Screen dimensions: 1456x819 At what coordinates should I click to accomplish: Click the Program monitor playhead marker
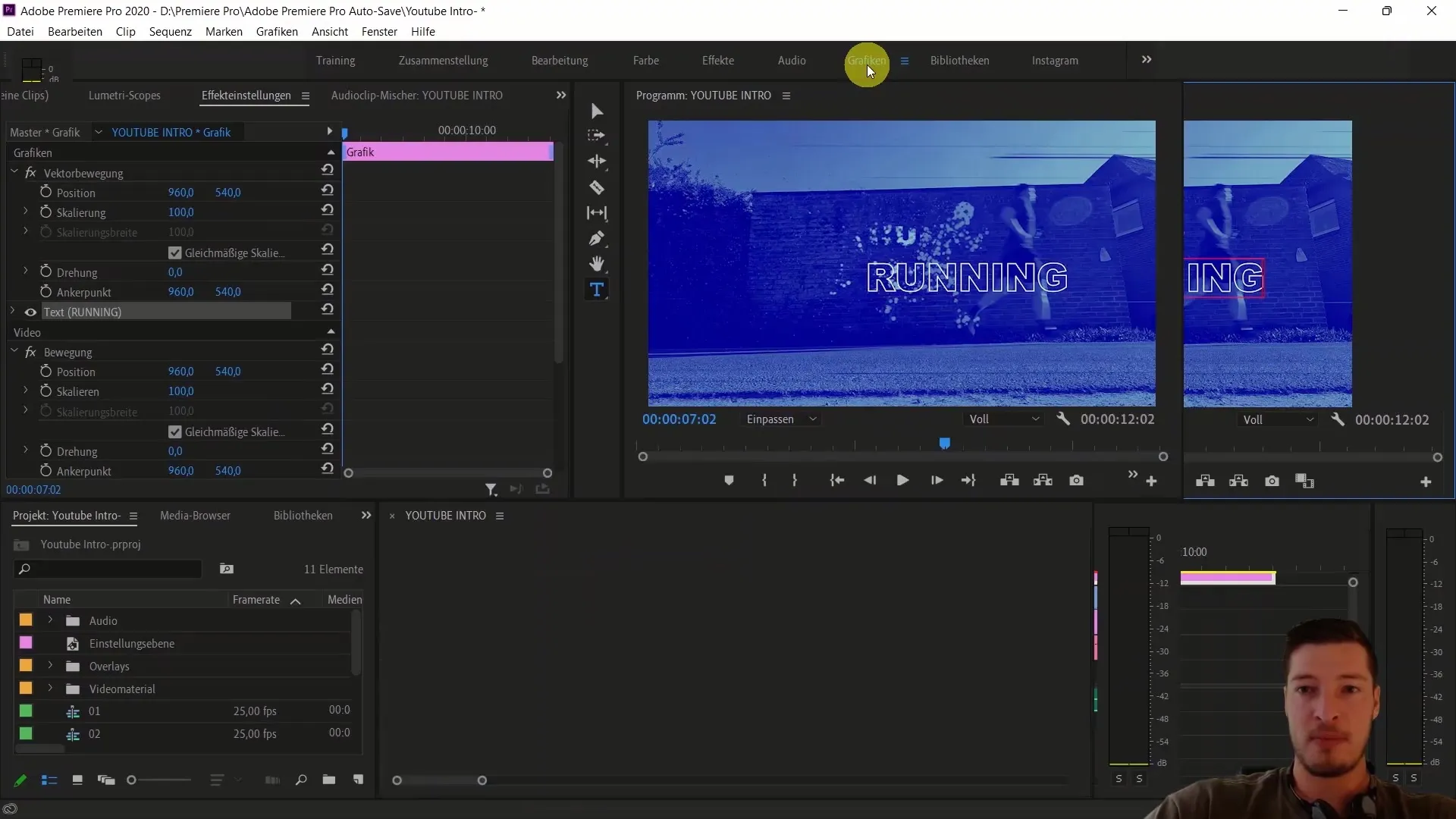(x=945, y=444)
